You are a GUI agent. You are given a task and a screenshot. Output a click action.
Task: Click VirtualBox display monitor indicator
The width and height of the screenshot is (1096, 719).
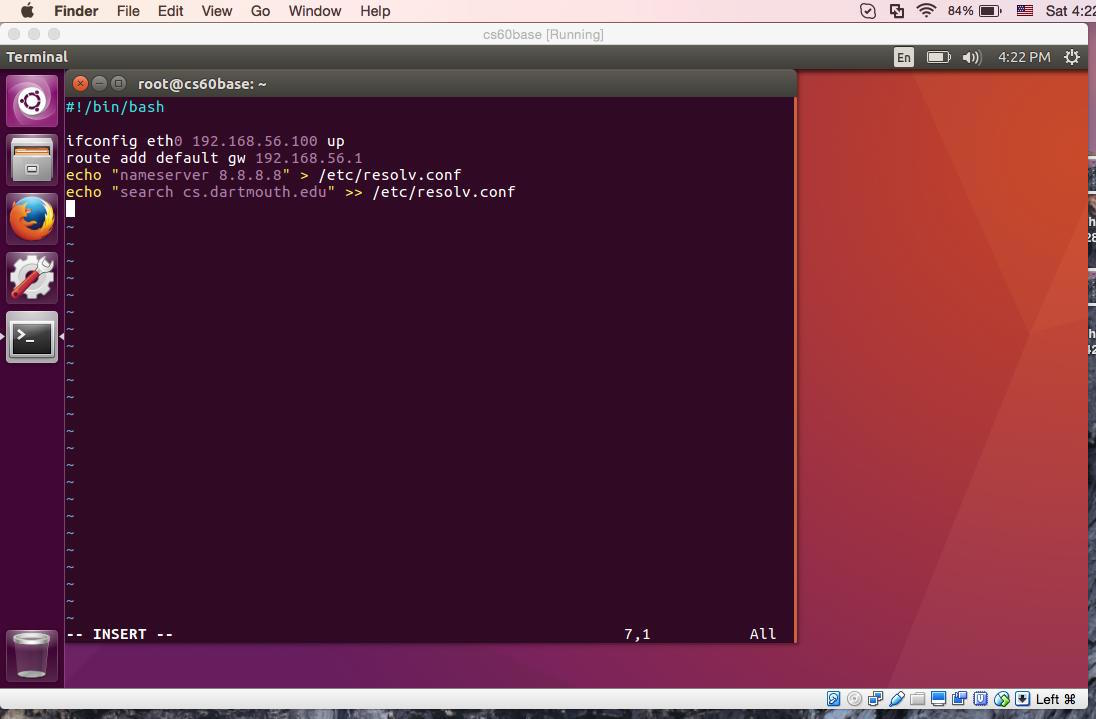tap(939, 699)
